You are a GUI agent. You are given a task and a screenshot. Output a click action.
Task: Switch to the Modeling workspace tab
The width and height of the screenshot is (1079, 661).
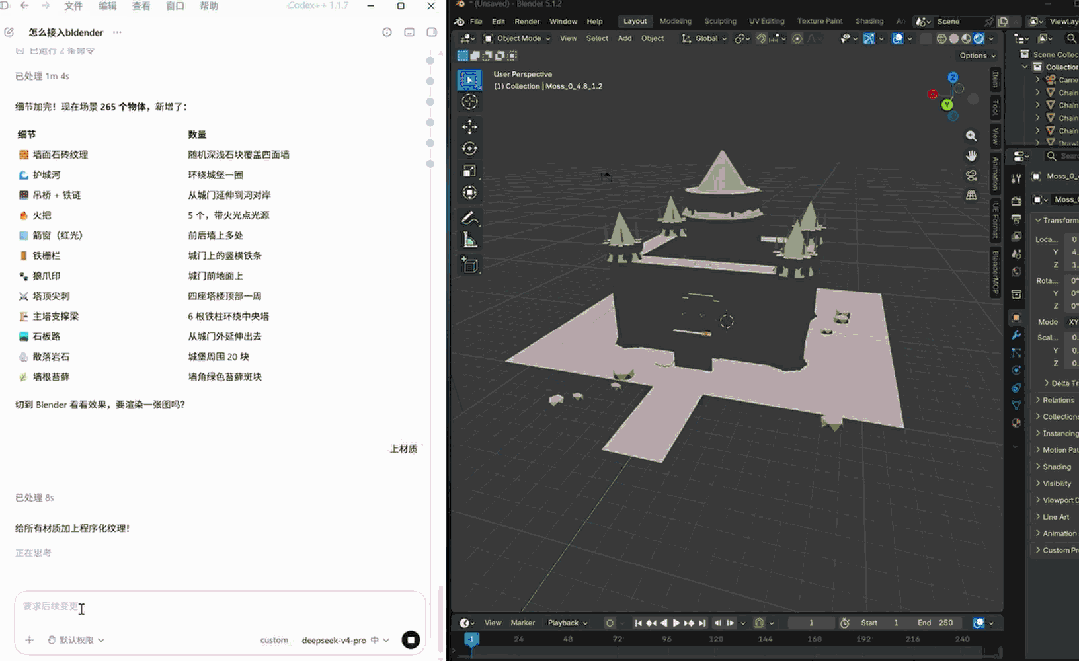pyautogui.click(x=675, y=21)
